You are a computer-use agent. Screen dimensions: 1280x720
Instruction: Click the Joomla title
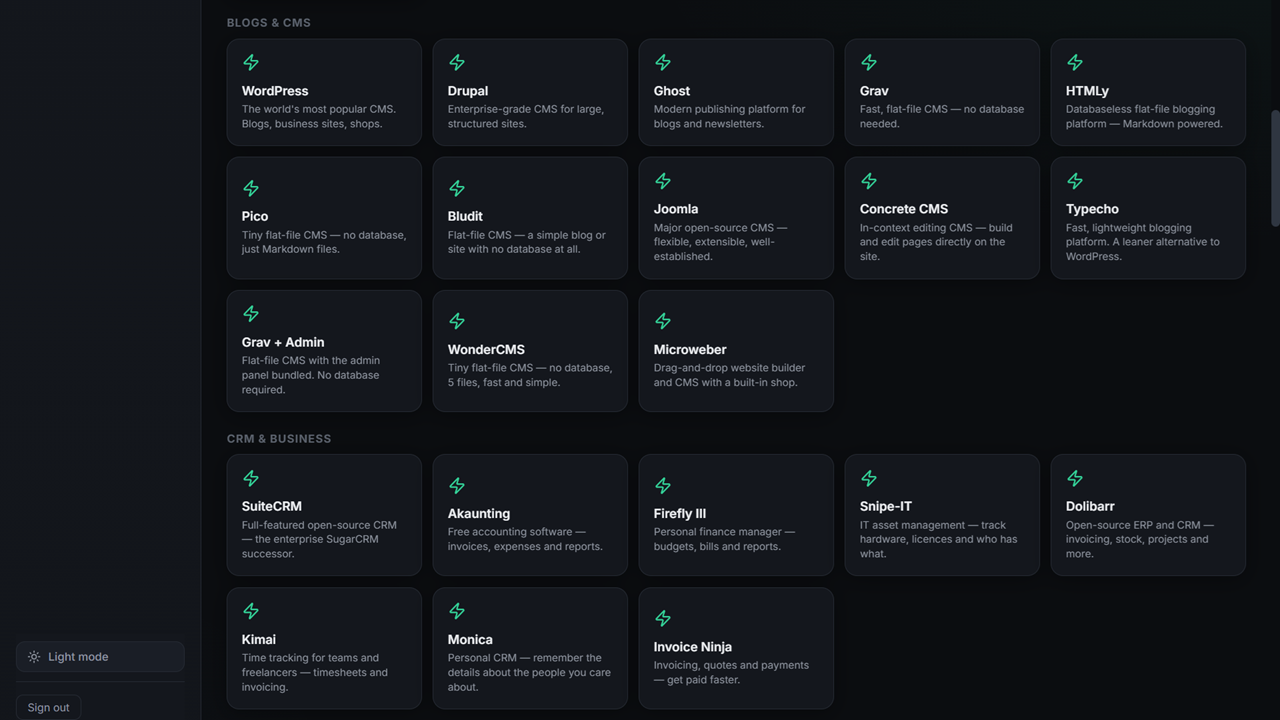coord(676,209)
